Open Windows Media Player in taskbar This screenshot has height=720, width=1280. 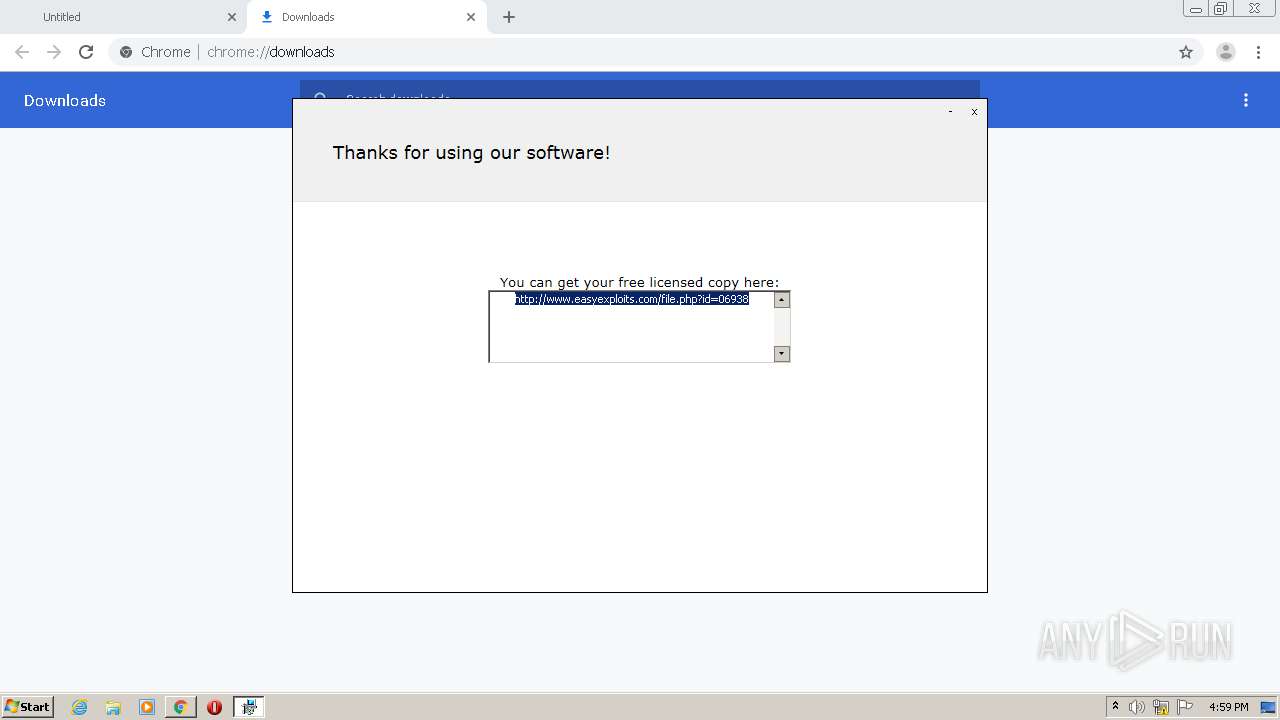pyautogui.click(x=147, y=707)
